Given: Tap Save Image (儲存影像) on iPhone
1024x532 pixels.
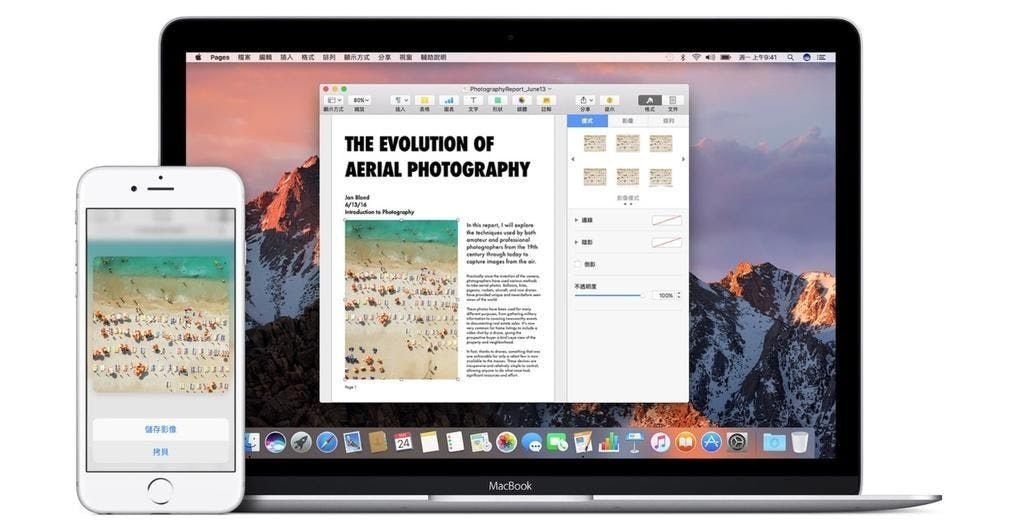Looking at the screenshot, I should coord(161,430).
